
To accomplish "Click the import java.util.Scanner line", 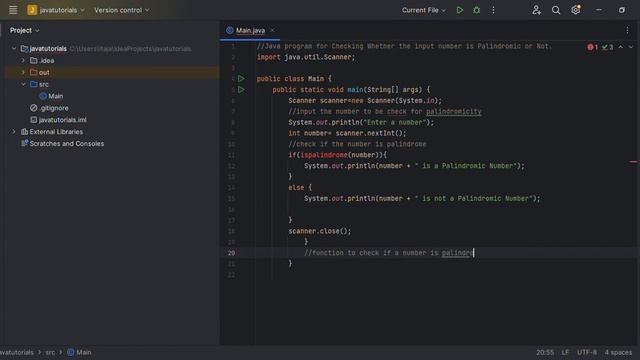I will (306, 57).
